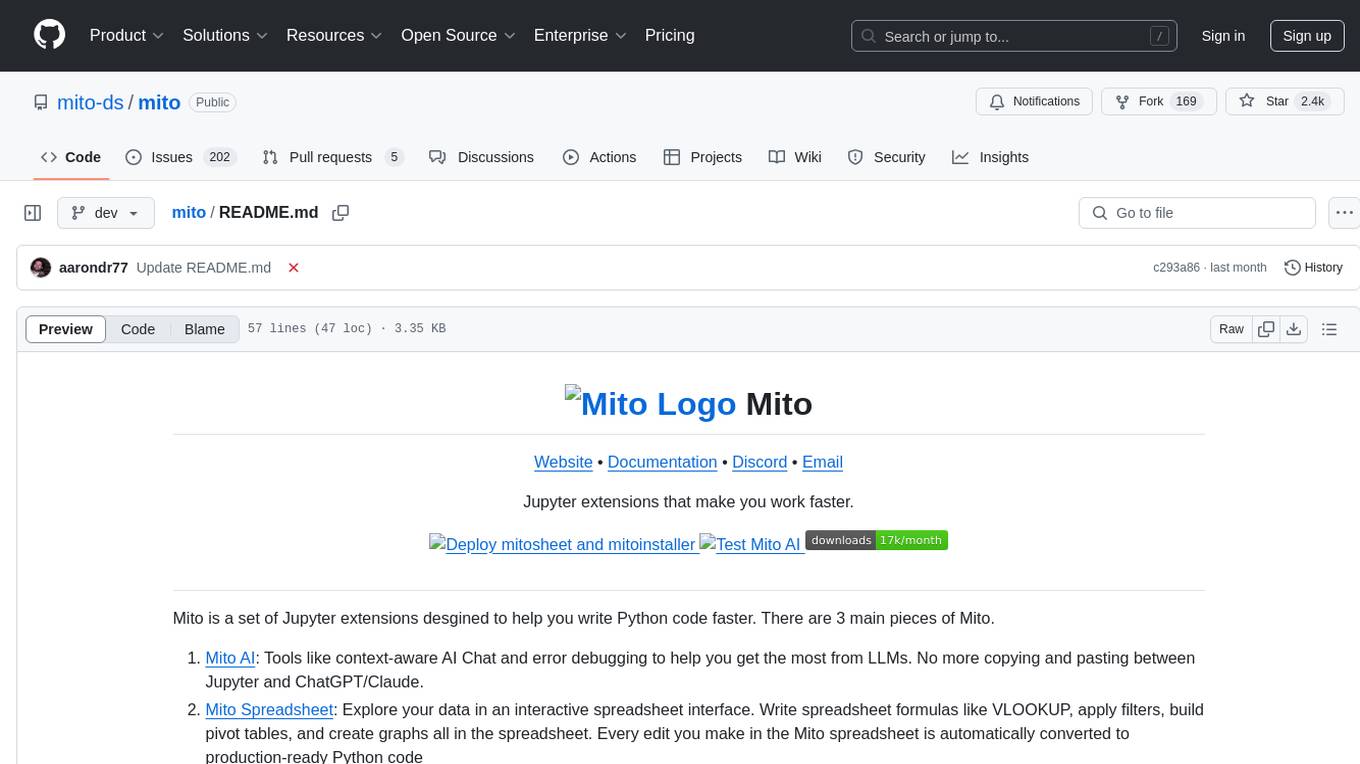Open the mito-ds organization link
1360x764 pixels.
pyautogui.click(x=90, y=102)
